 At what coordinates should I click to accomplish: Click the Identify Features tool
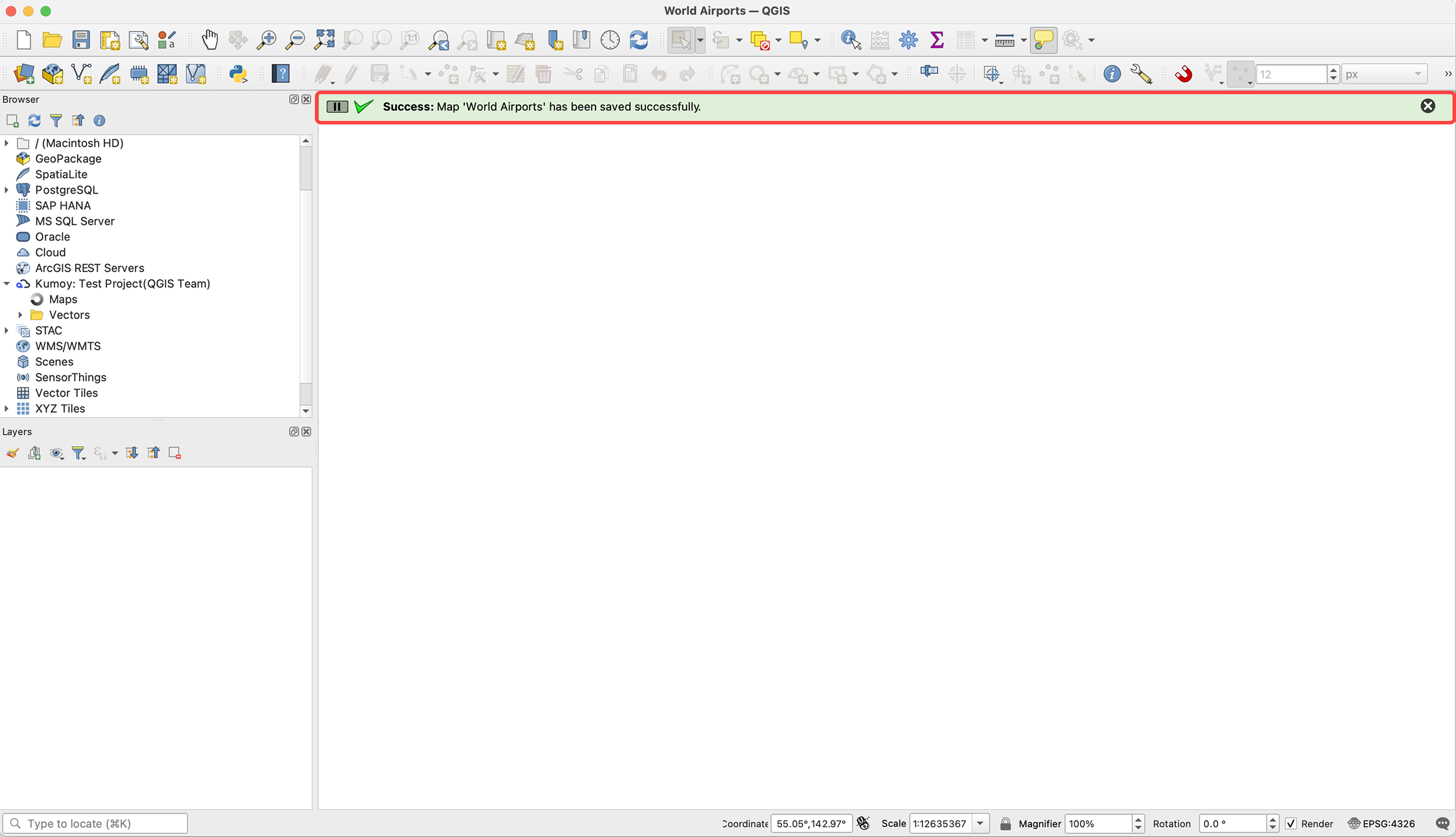tap(850, 40)
